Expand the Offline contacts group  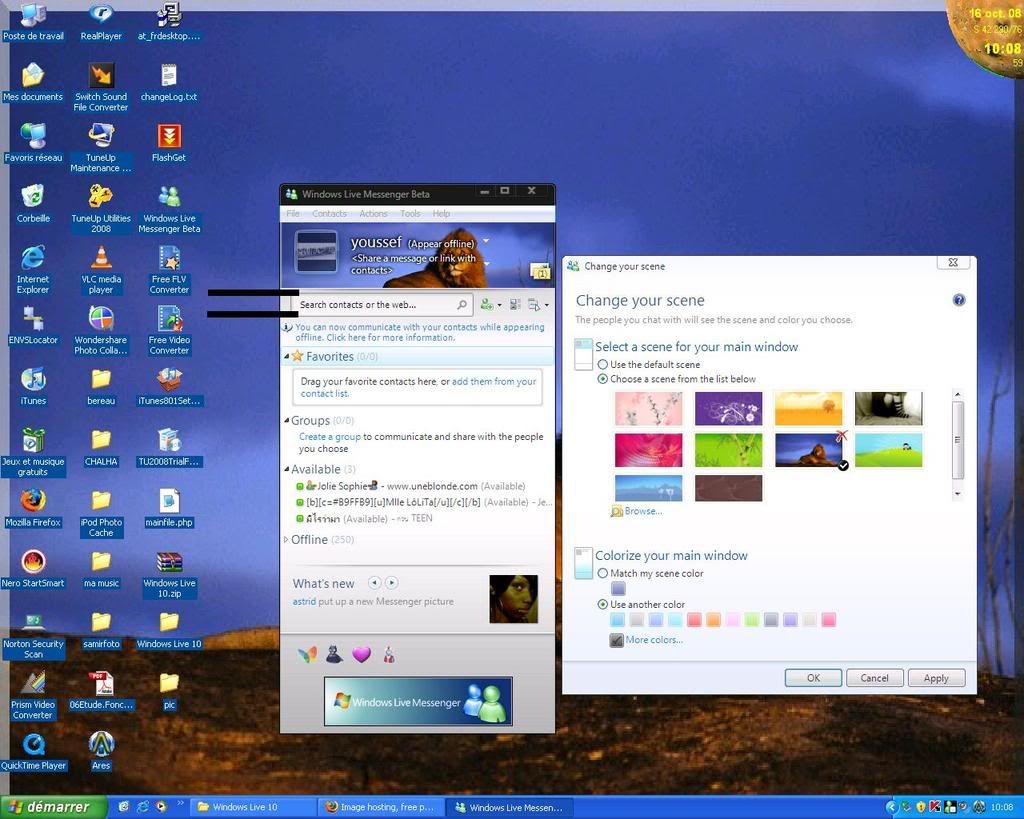point(287,540)
